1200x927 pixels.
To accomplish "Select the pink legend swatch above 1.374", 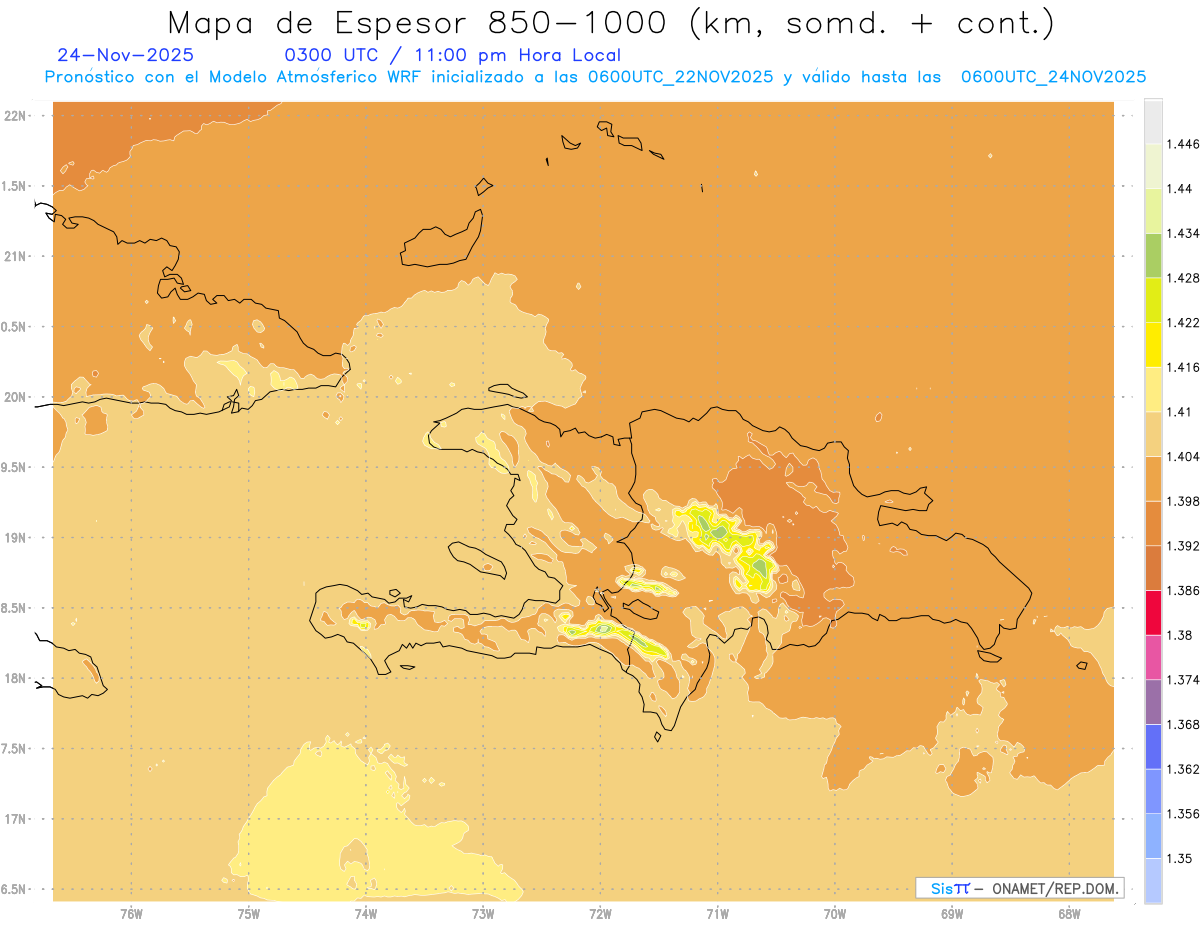I will (1153, 657).
